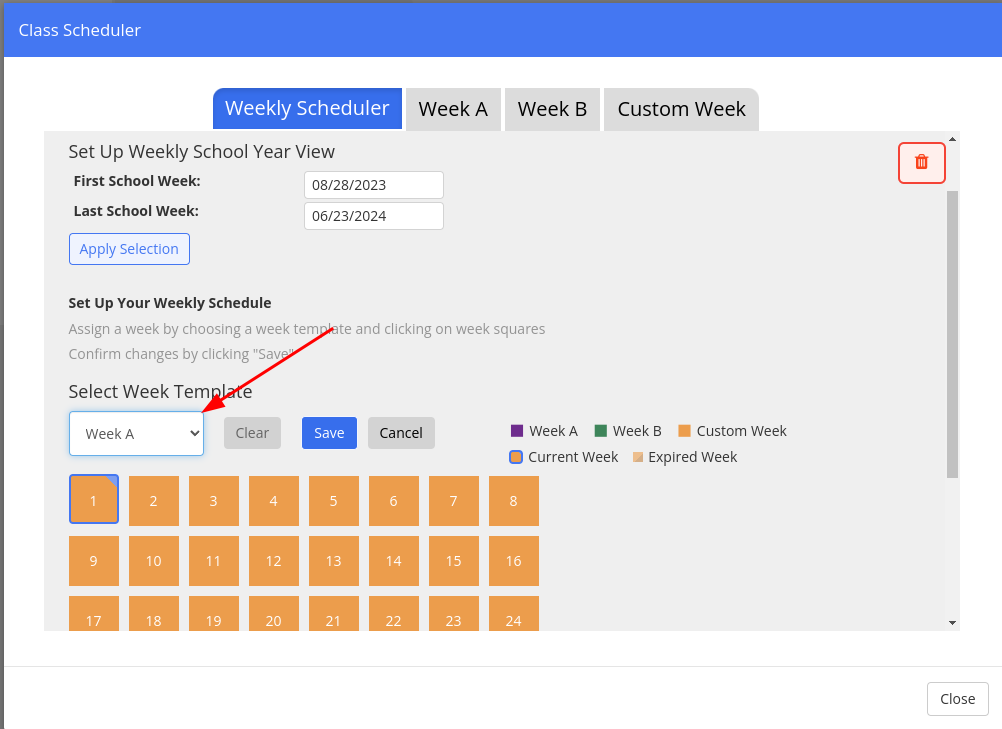Viewport: 1002px width, 729px height.
Task: Cancel the weekly schedule changes
Action: pyautogui.click(x=401, y=433)
